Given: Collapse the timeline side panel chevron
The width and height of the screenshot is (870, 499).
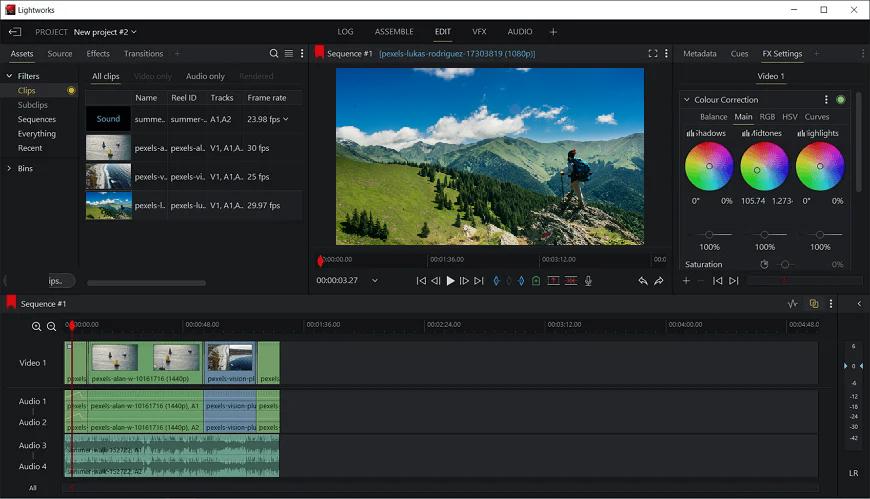Looking at the screenshot, I should coord(859,304).
